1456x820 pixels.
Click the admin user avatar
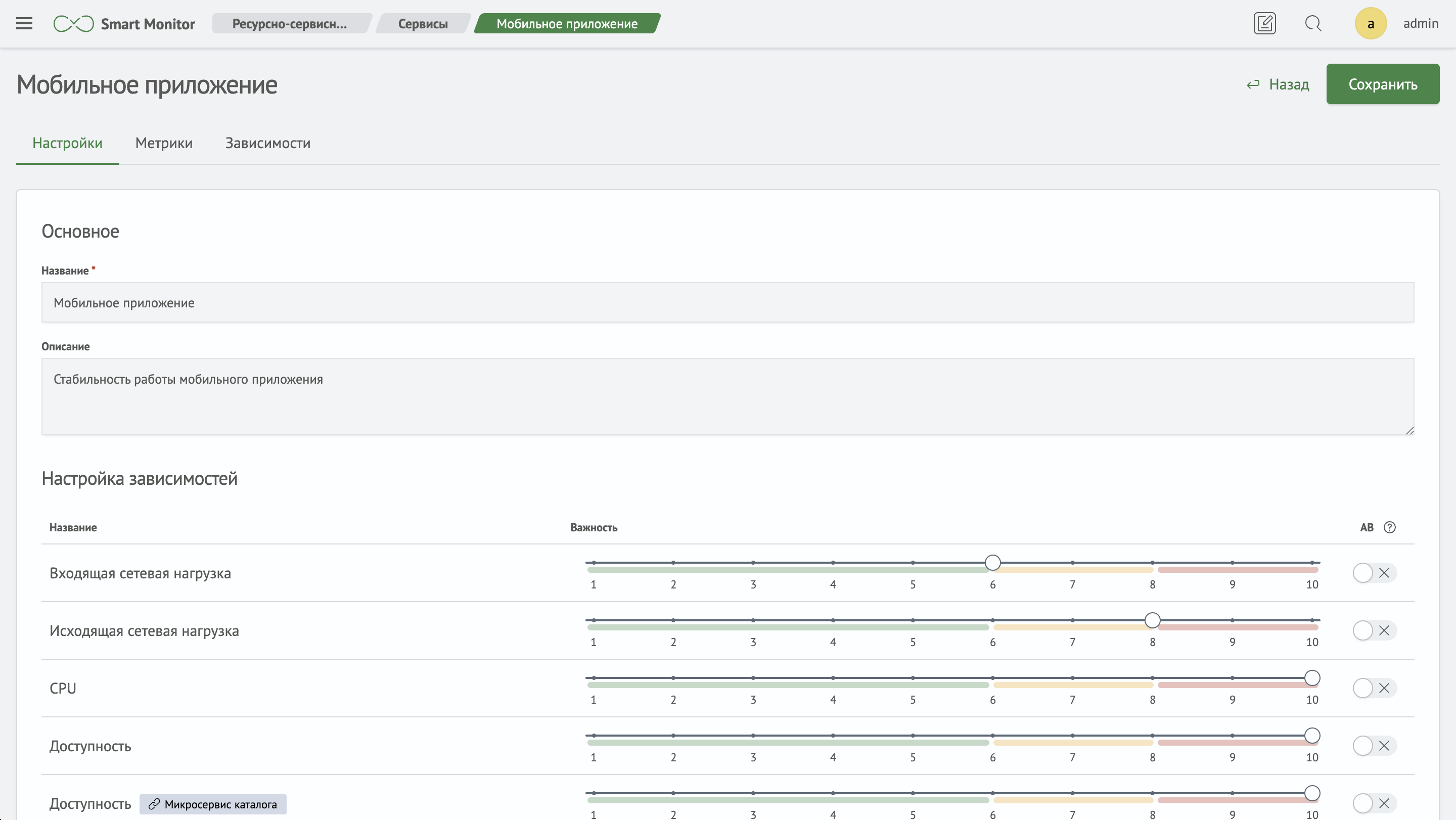1371,23
